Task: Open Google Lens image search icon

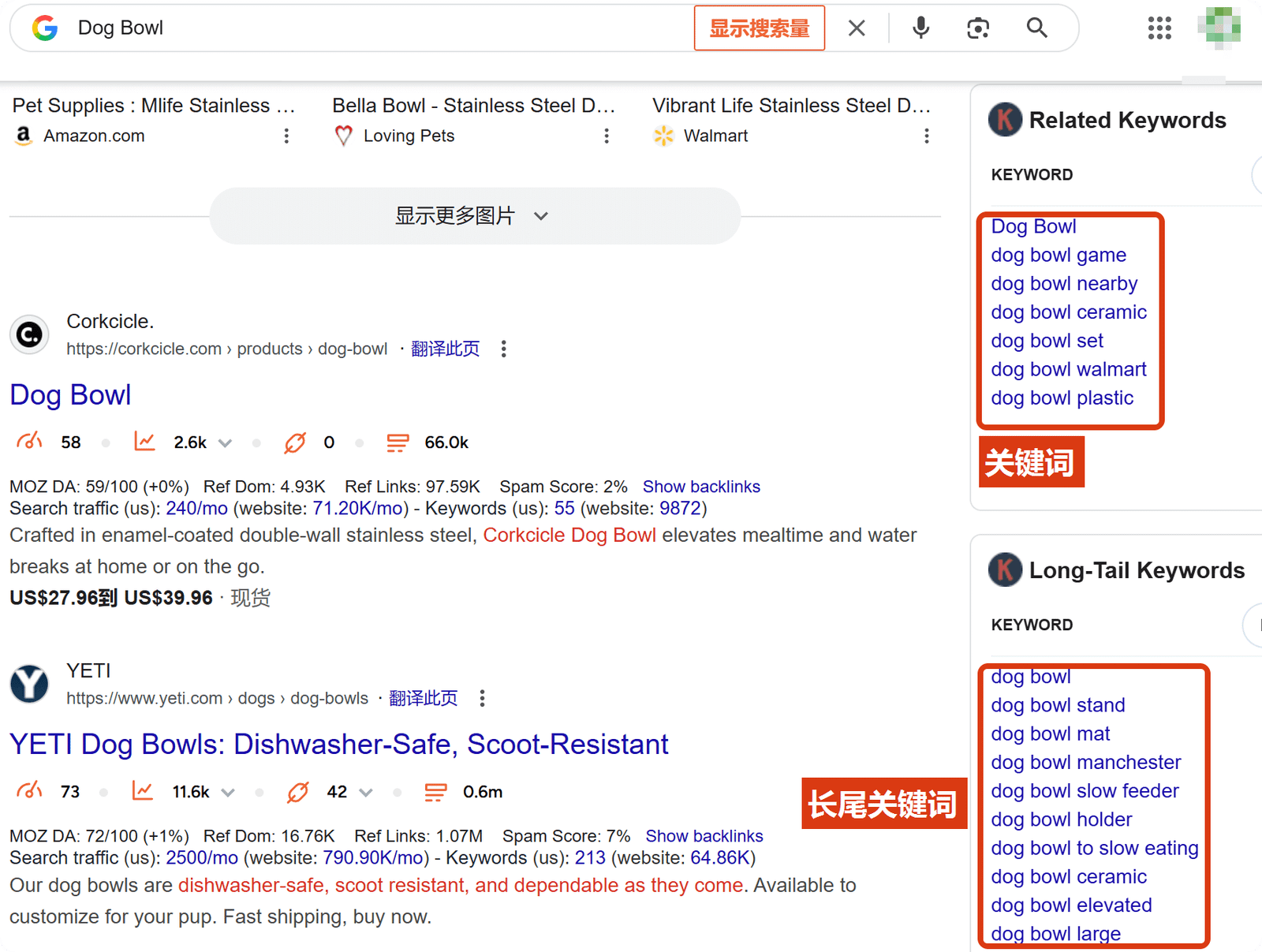Action: tap(978, 28)
